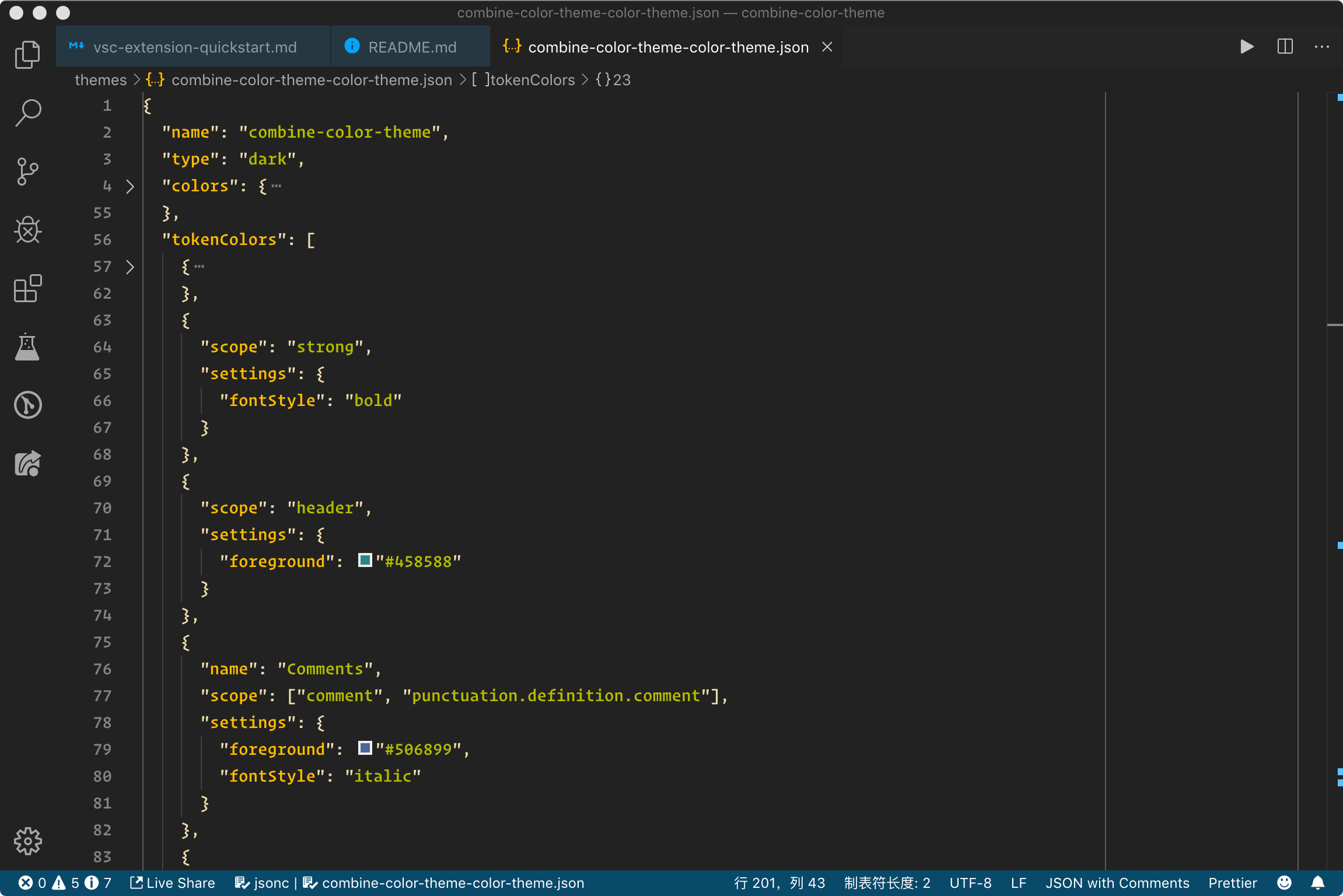Toggle split editor layout button
The width and height of the screenshot is (1343, 896).
tap(1285, 47)
